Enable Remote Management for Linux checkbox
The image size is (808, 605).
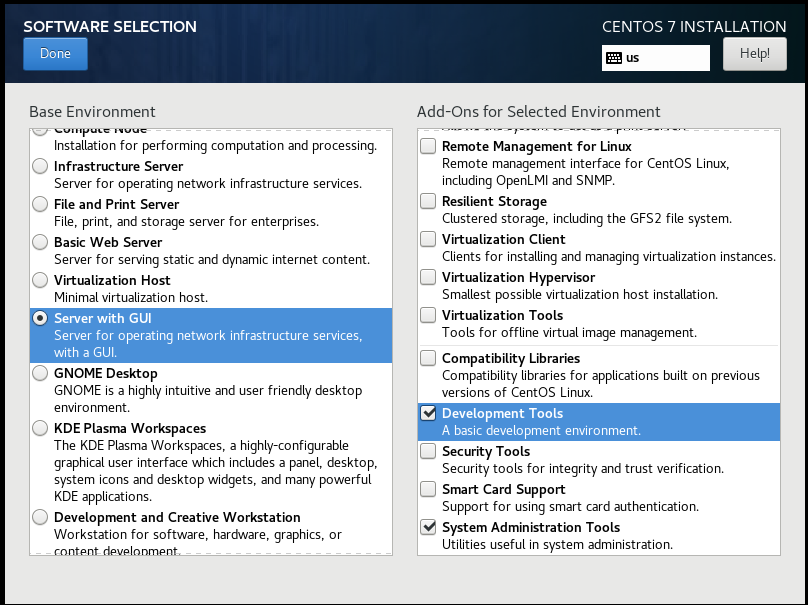[x=428, y=146]
